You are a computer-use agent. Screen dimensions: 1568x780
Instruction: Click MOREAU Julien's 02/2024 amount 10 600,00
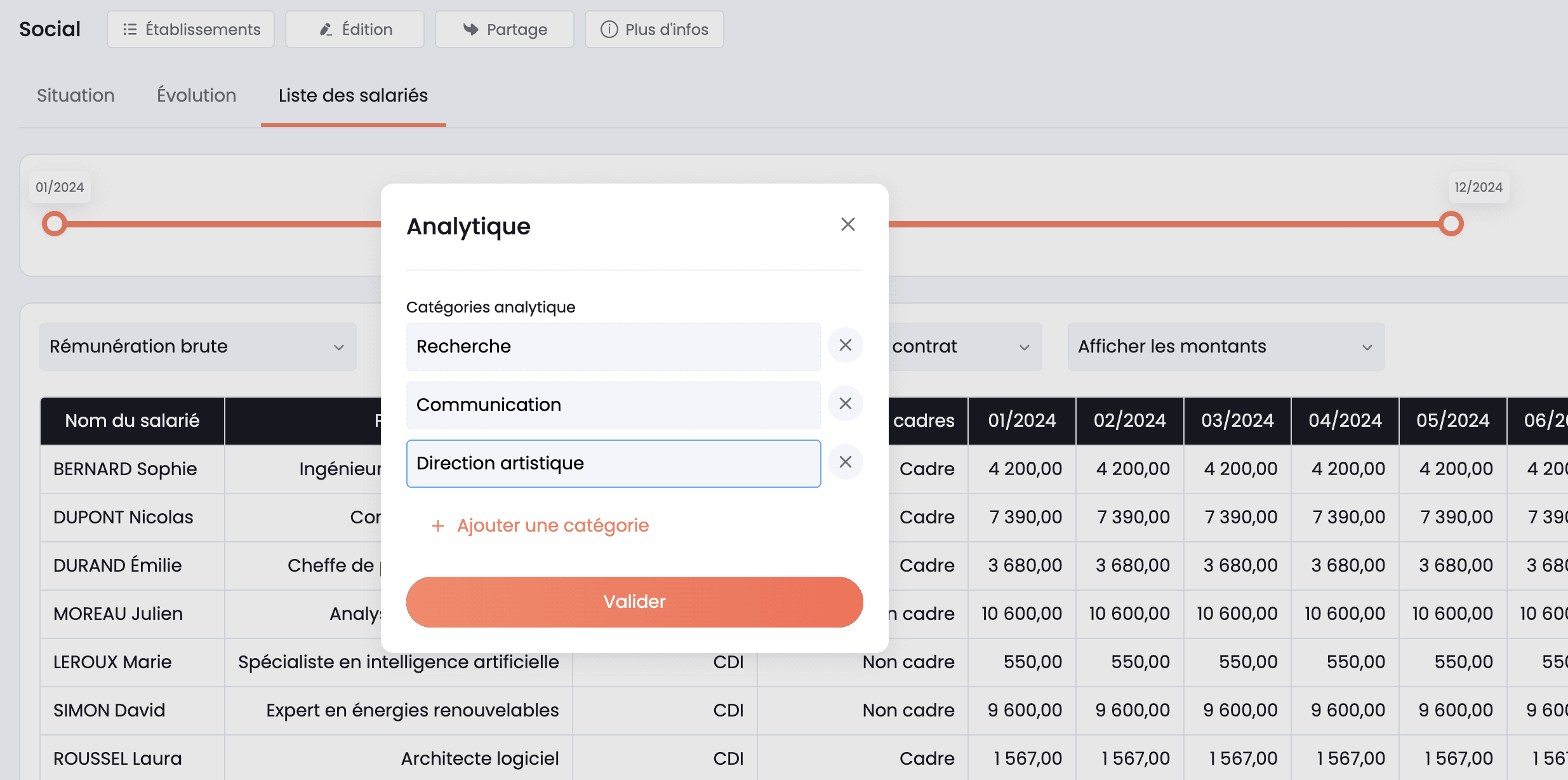(x=1130, y=614)
